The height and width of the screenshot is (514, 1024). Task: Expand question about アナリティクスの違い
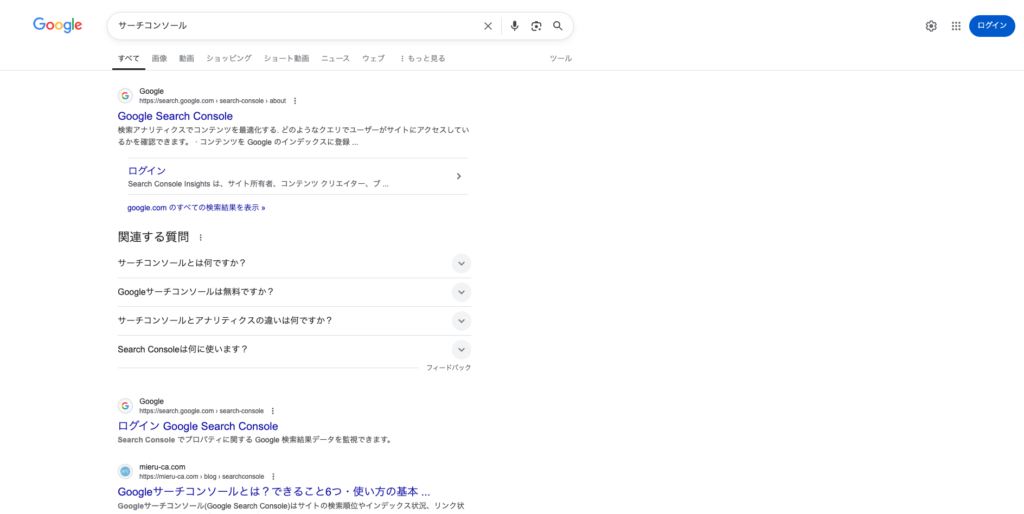click(x=294, y=321)
